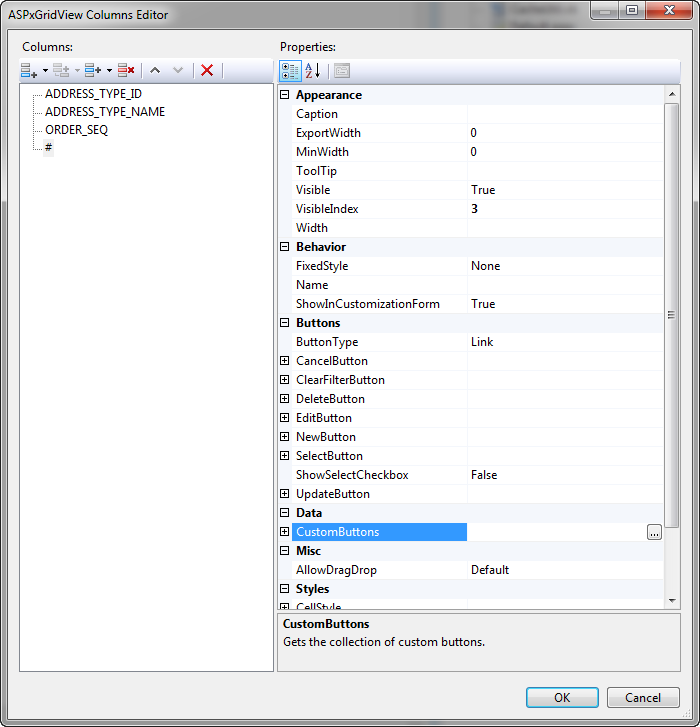Expand the CancelButton property

click(x=285, y=361)
